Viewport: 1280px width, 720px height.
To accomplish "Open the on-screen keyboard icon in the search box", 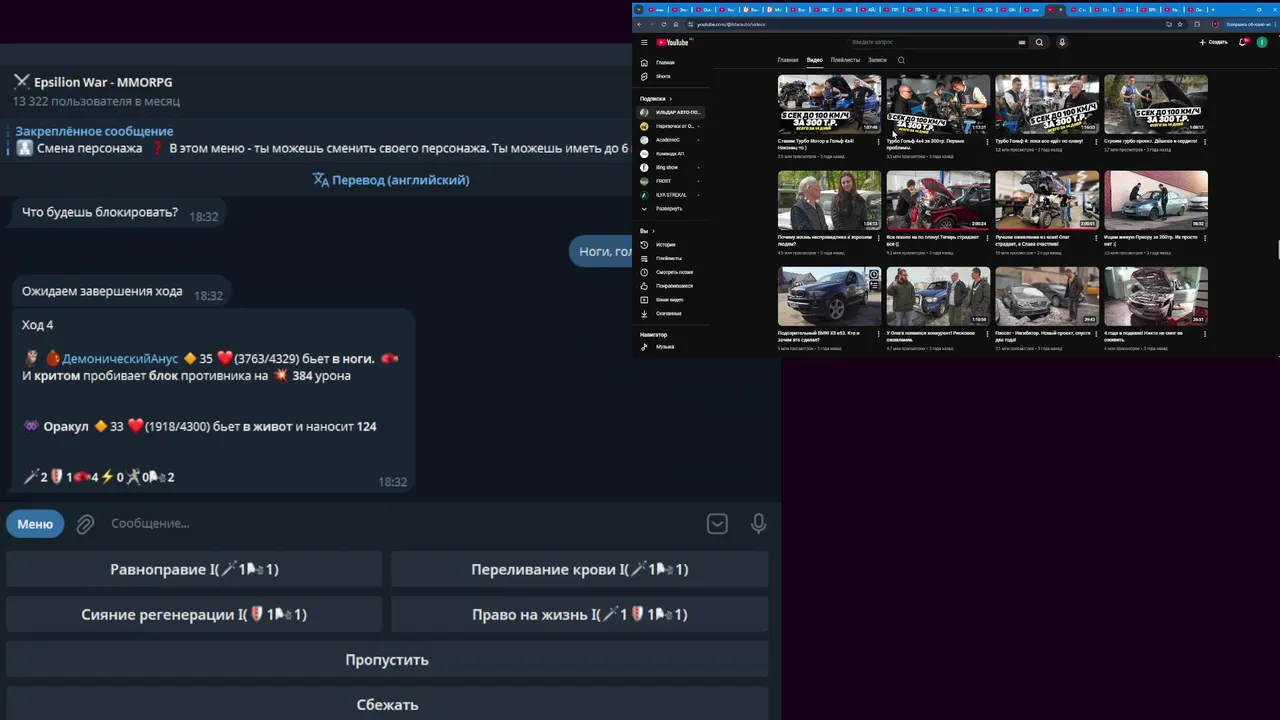I will point(1021,42).
